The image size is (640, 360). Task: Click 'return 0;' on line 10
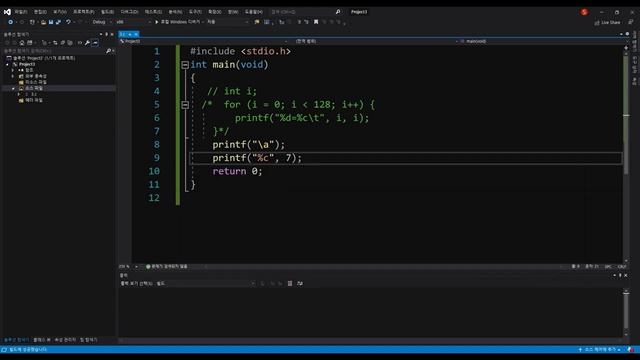237,171
